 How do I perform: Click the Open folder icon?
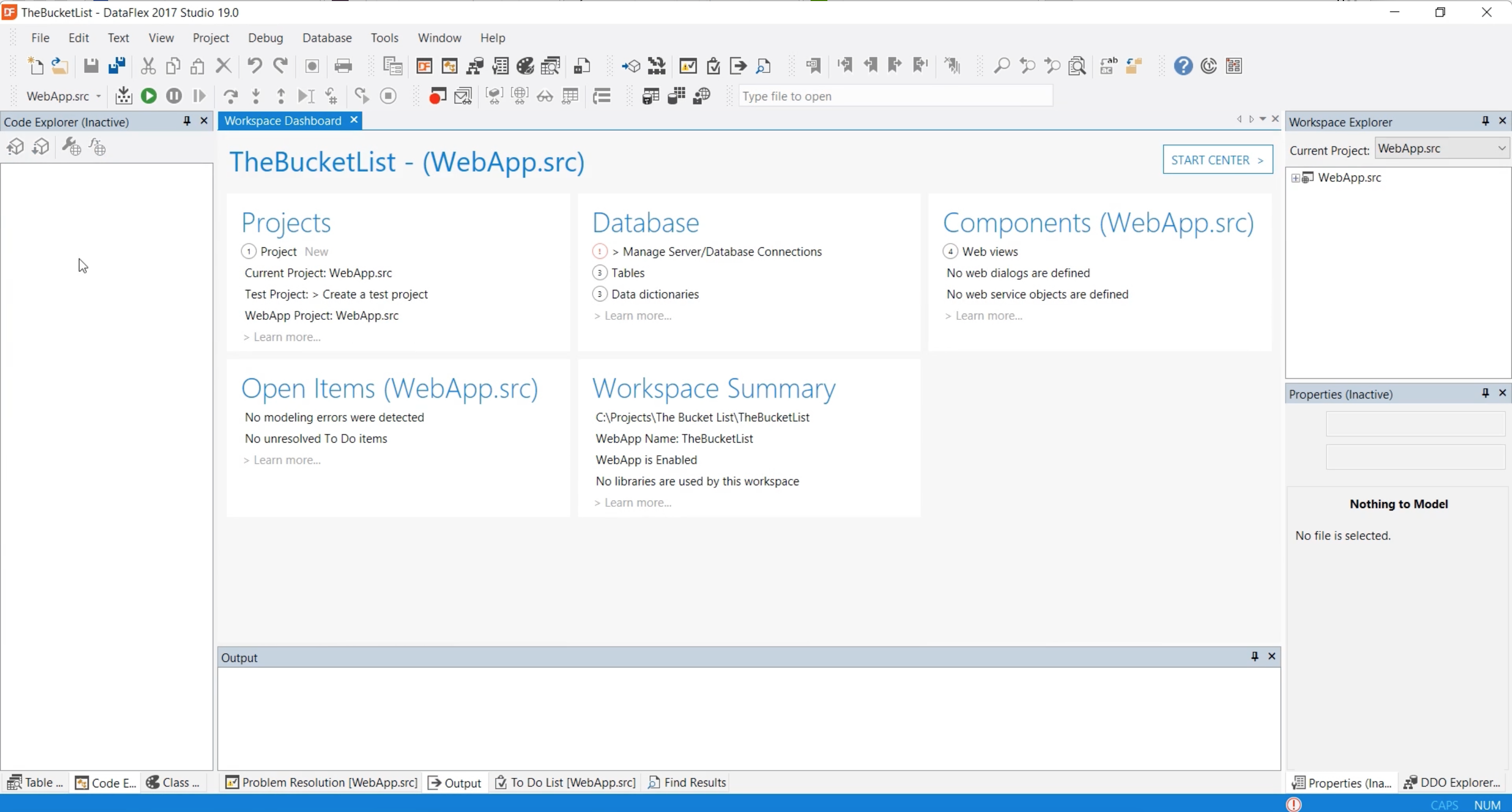click(60, 66)
